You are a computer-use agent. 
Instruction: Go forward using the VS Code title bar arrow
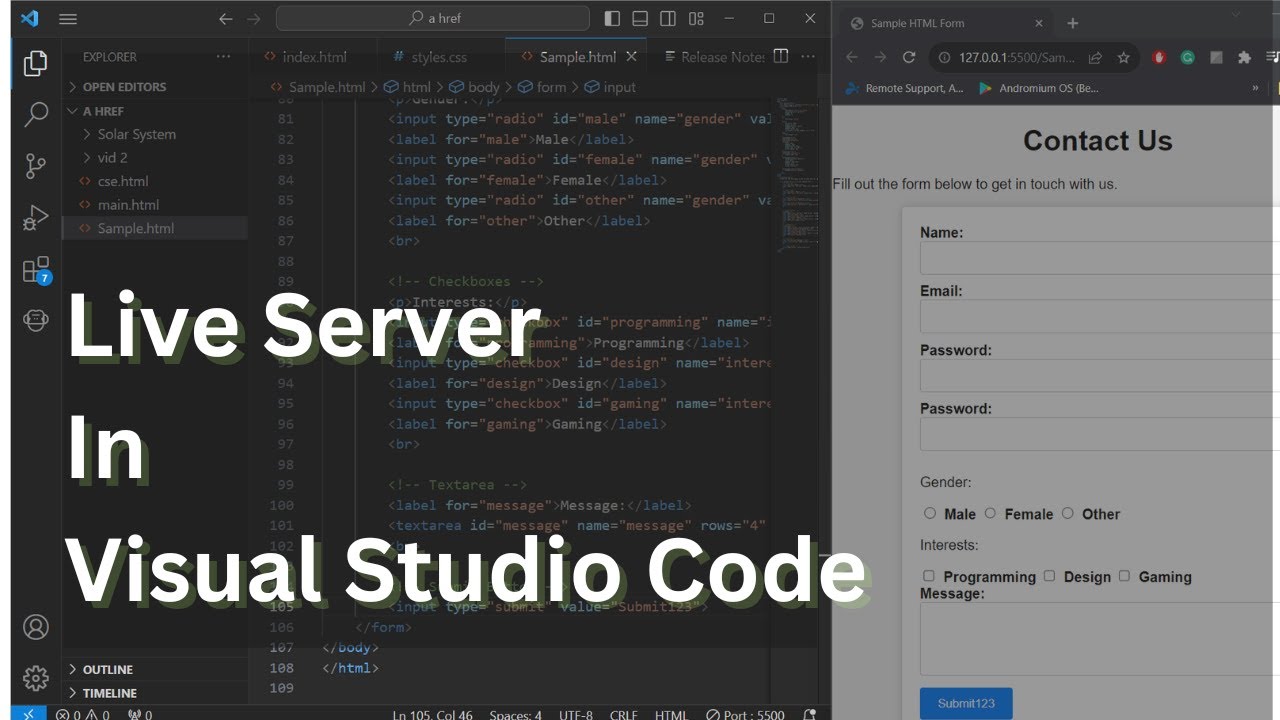pyautogui.click(x=253, y=18)
